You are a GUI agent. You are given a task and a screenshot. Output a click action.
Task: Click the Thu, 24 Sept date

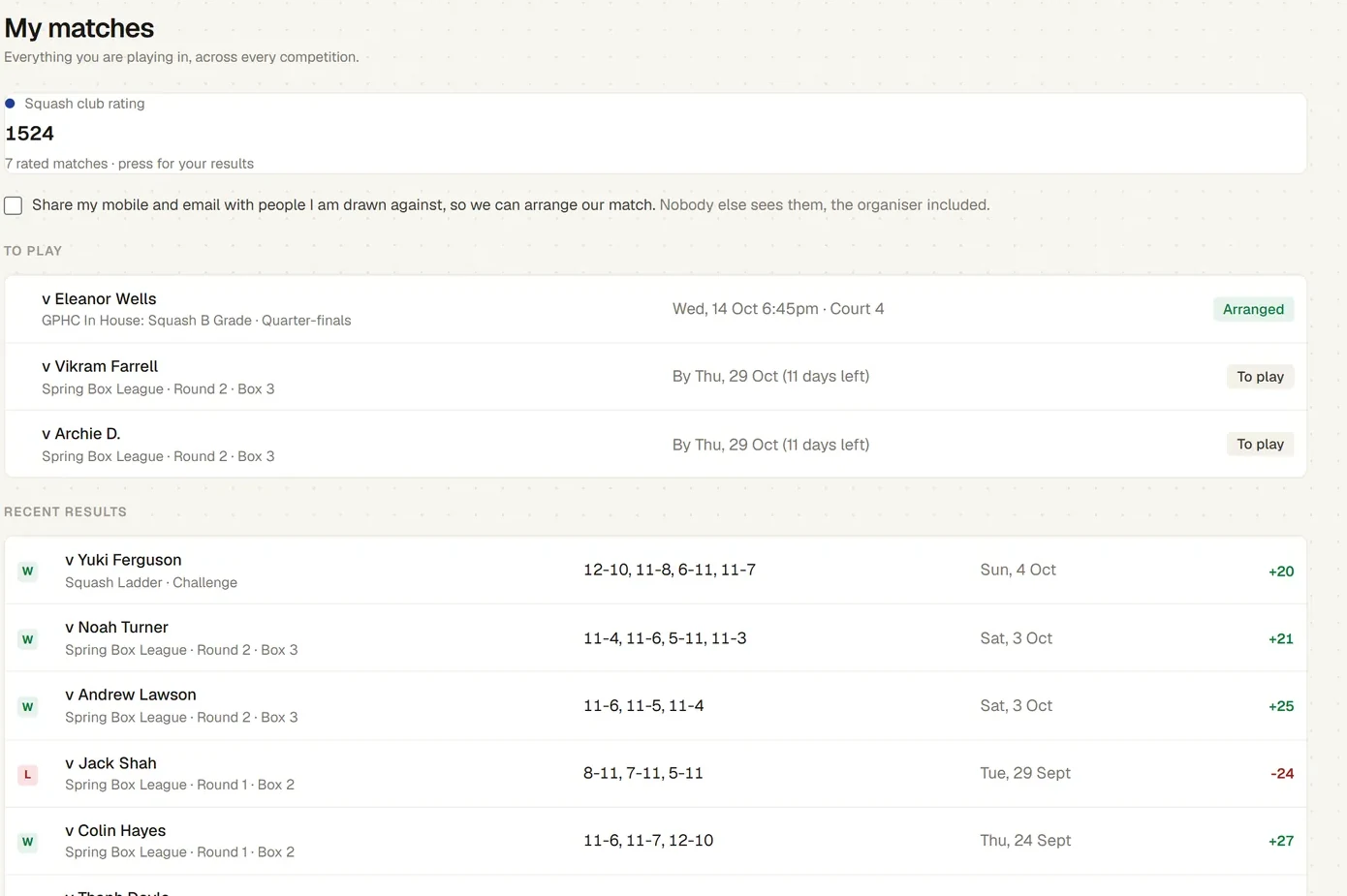(x=1025, y=841)
